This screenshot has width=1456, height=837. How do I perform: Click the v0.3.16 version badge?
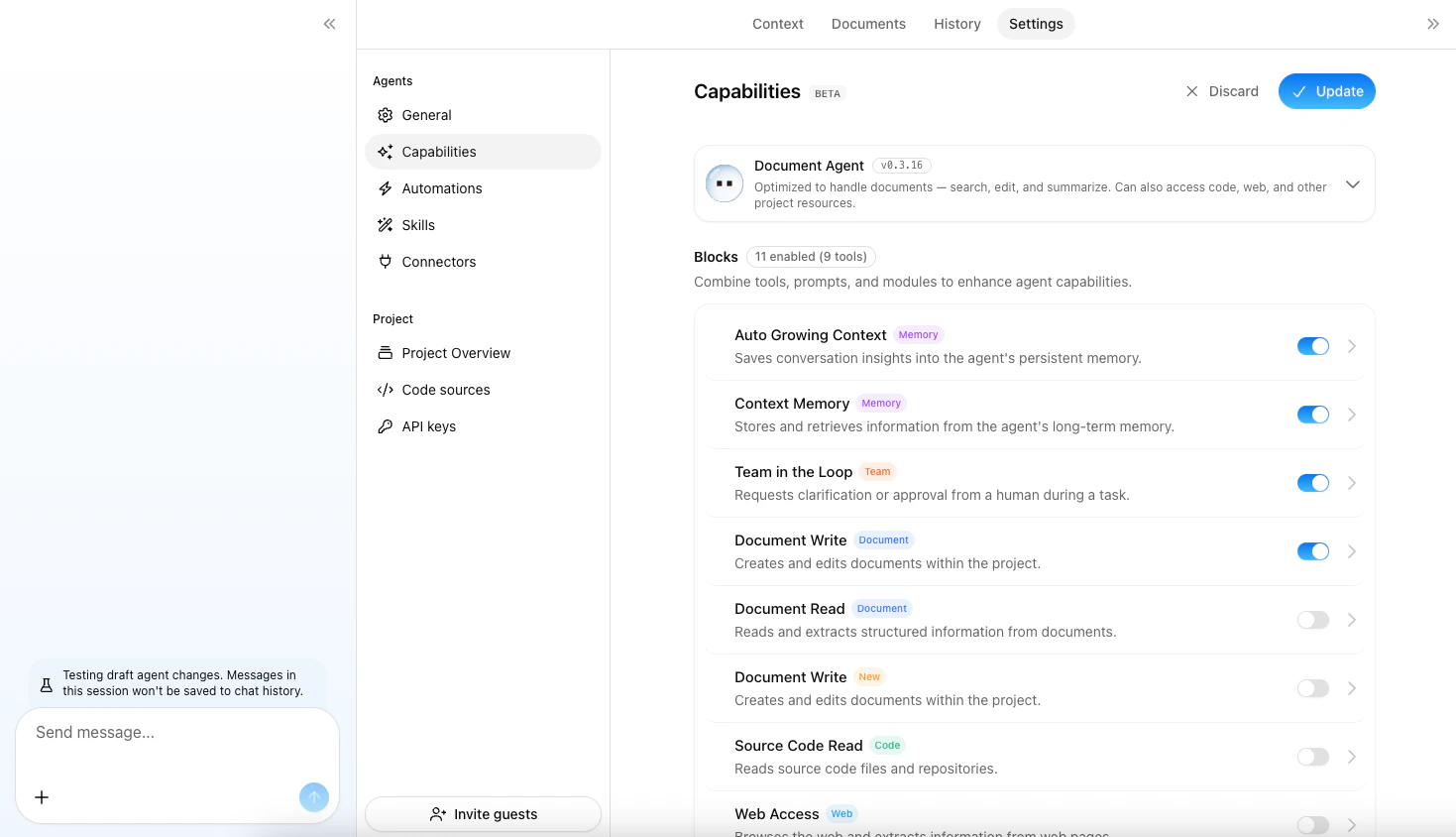pyautogui.click(x=901, y=166)
